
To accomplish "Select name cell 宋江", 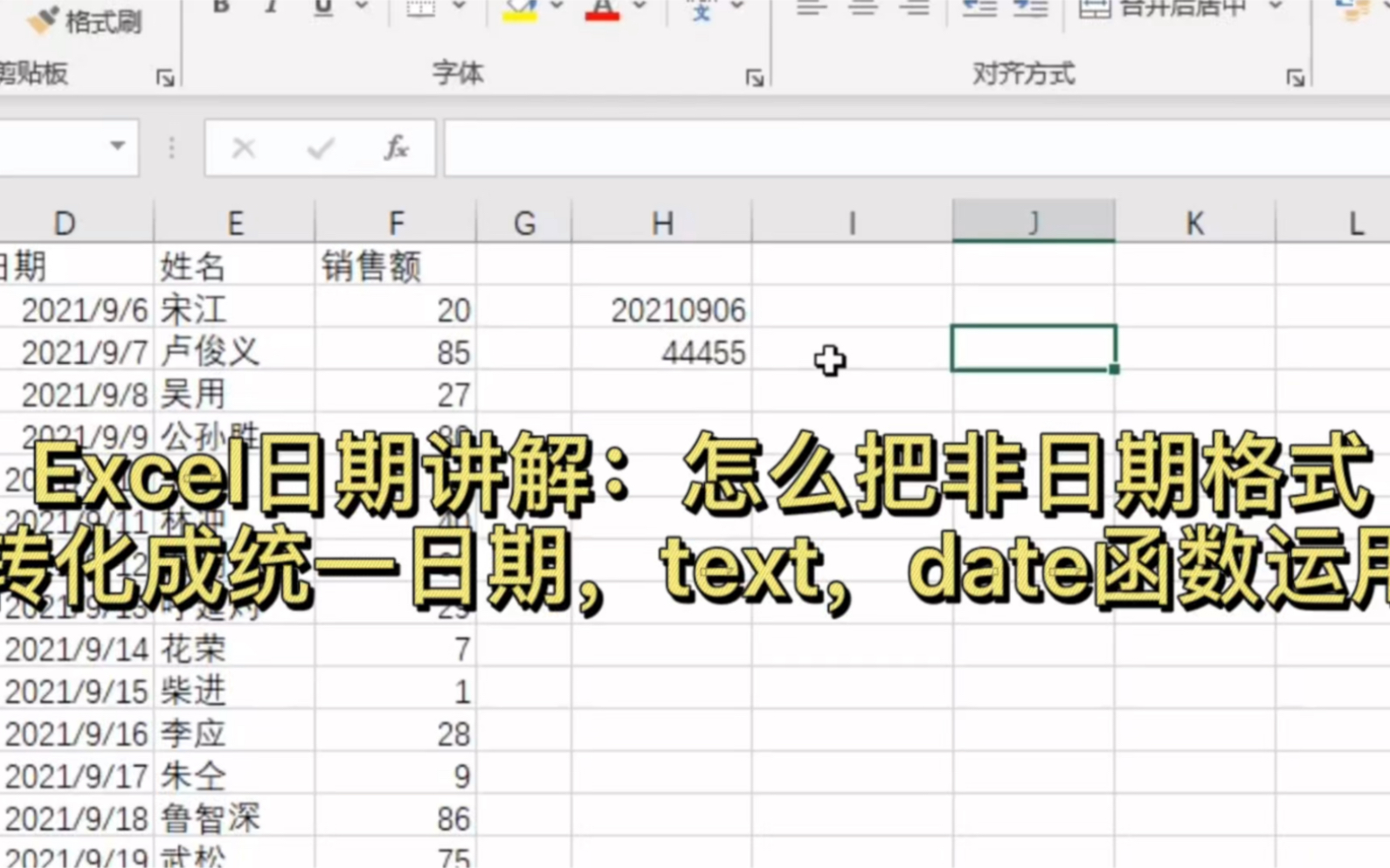I will pyautogui.click(x=235, y=309).
